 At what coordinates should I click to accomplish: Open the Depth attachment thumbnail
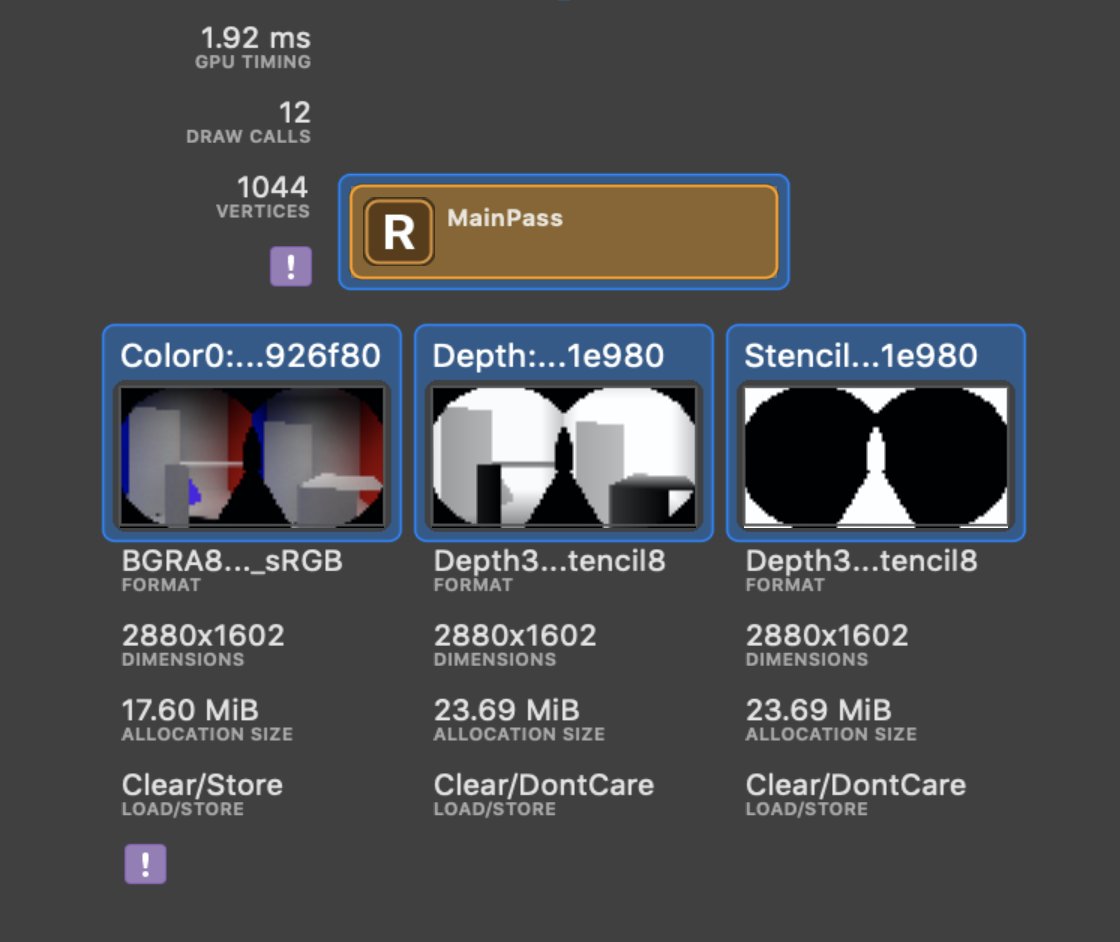tap(563, 457)
